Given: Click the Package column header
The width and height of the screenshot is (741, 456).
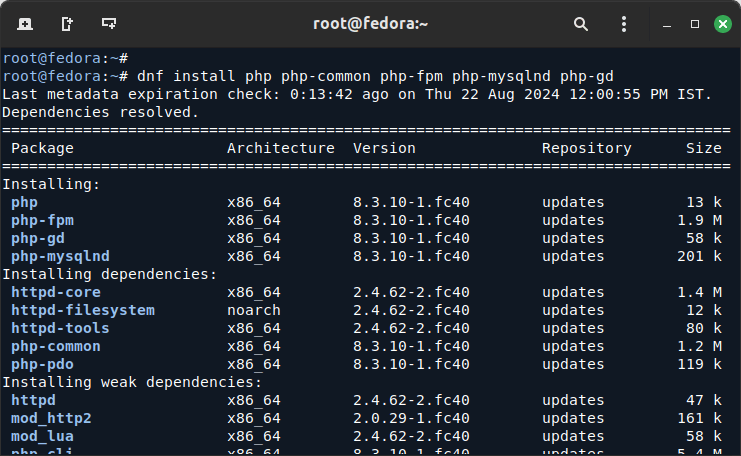Looking at the screenshot, I should click(43, 148).
